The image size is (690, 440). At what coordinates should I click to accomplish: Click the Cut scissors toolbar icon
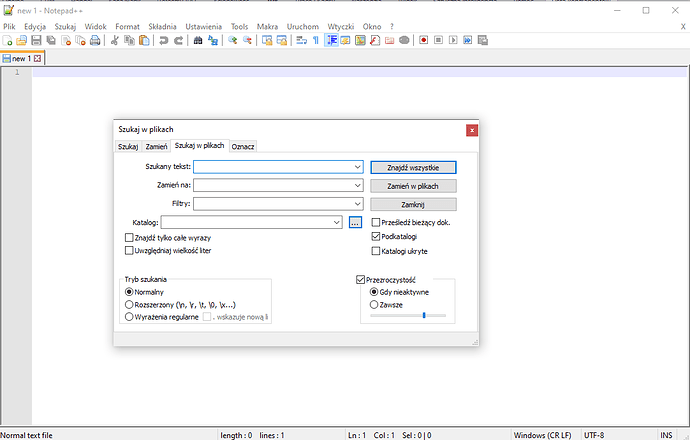point(115,41)
